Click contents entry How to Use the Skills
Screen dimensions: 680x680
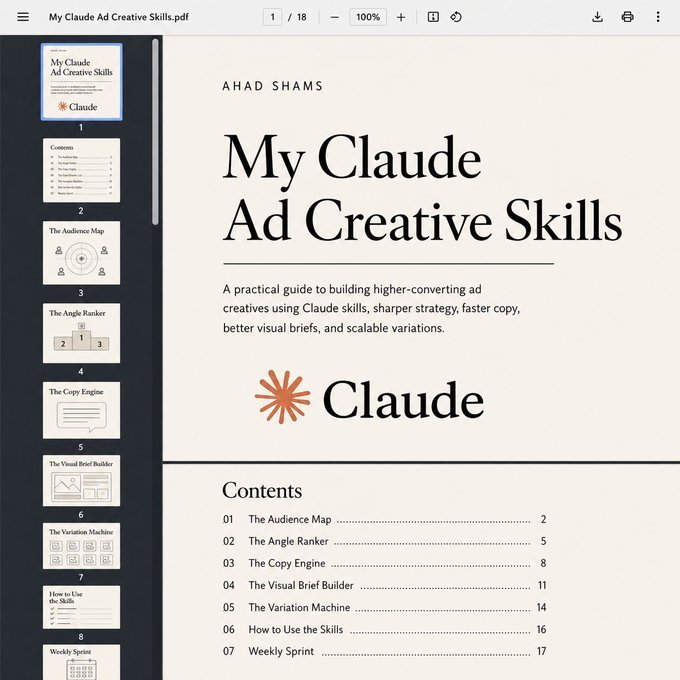(x=384, y=630)
